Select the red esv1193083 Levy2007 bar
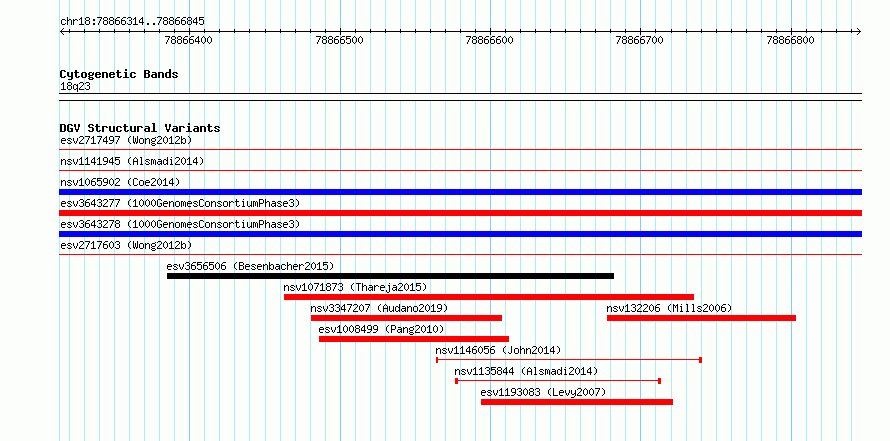 (x=577, y=402)
